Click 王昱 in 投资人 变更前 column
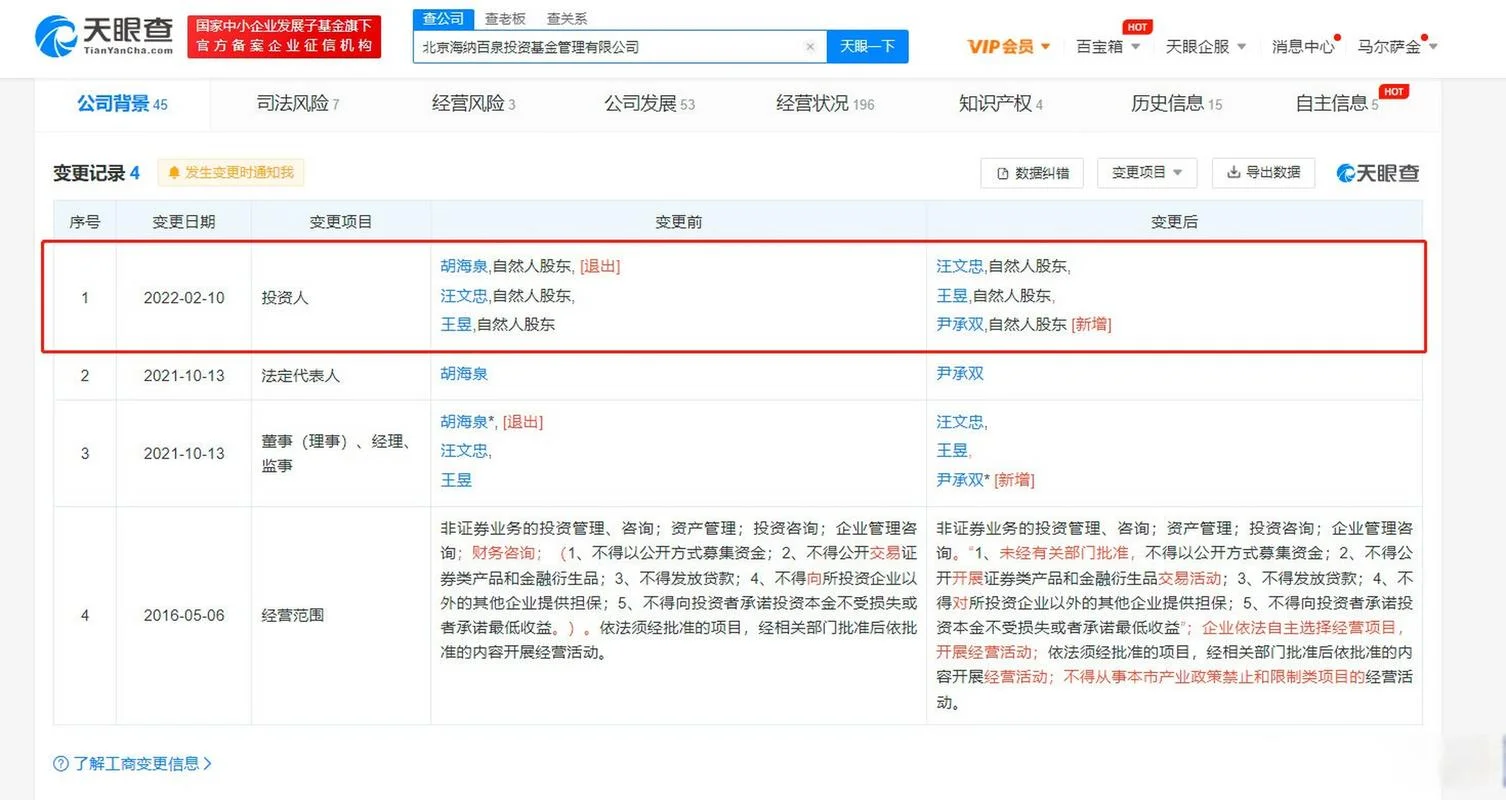 (456, 324)
